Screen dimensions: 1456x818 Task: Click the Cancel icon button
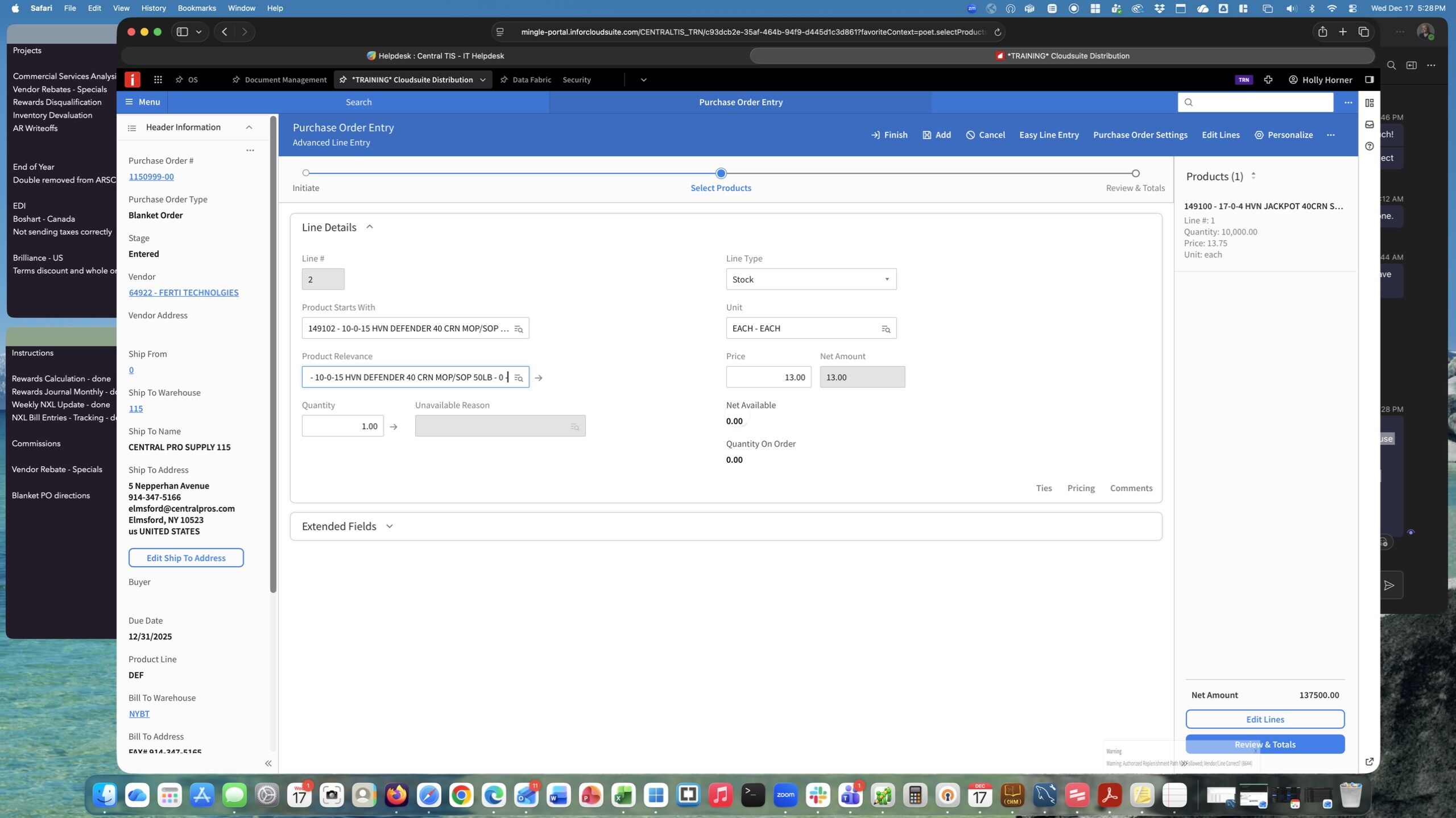[x=985, y=135]
